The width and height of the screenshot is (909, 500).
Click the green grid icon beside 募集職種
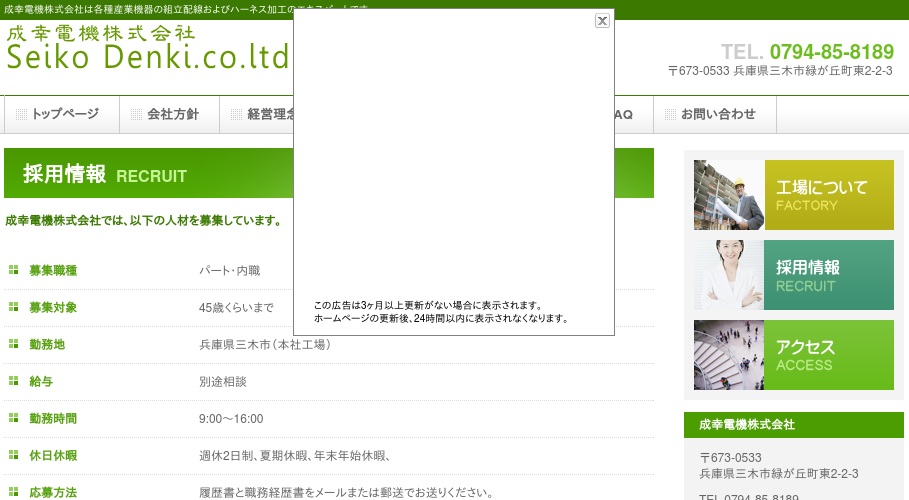pyautogui.click(x=14, y=270)
